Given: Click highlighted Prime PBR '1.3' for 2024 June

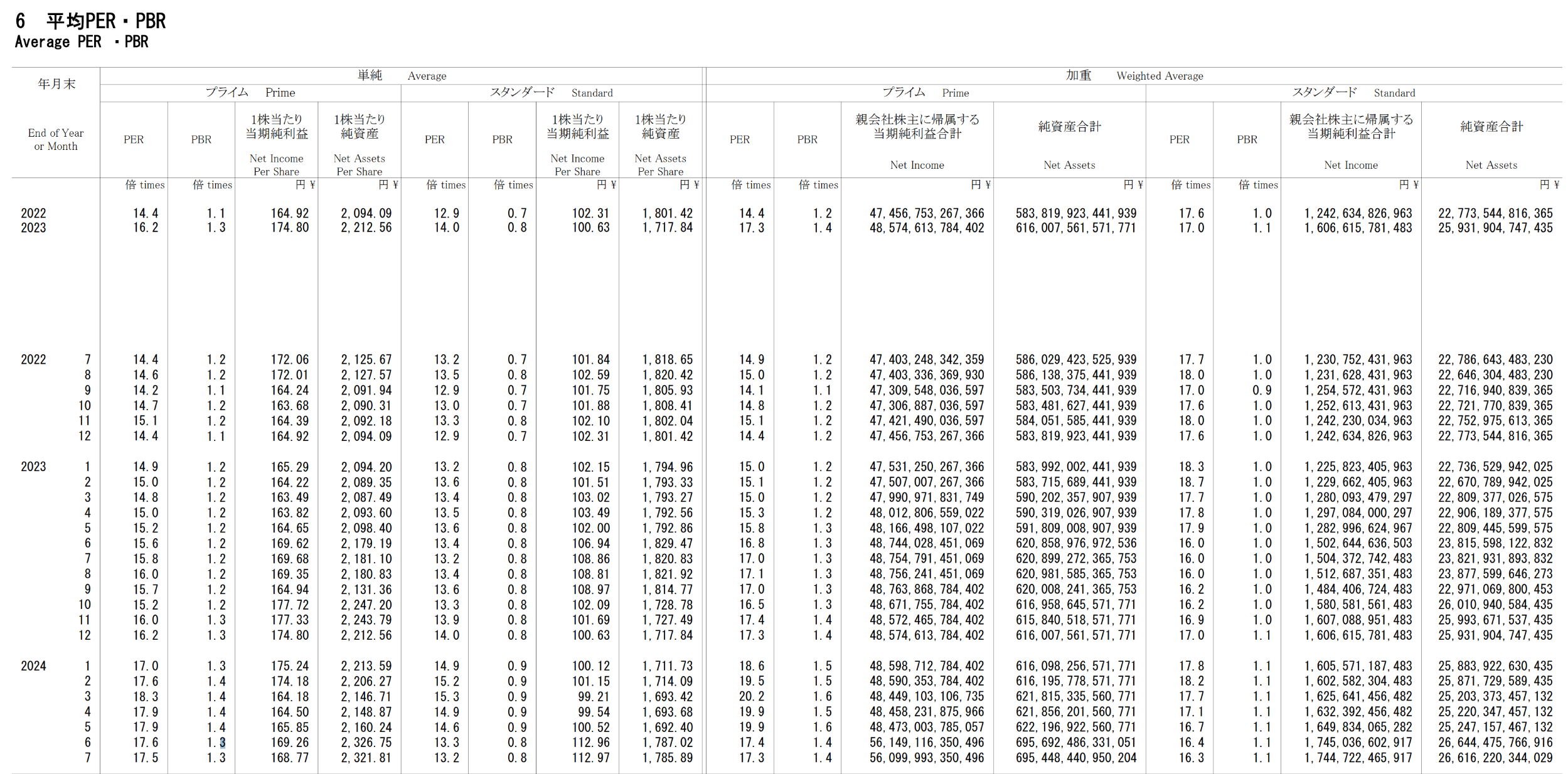Looking at the screenshot, I should (216, 743).
